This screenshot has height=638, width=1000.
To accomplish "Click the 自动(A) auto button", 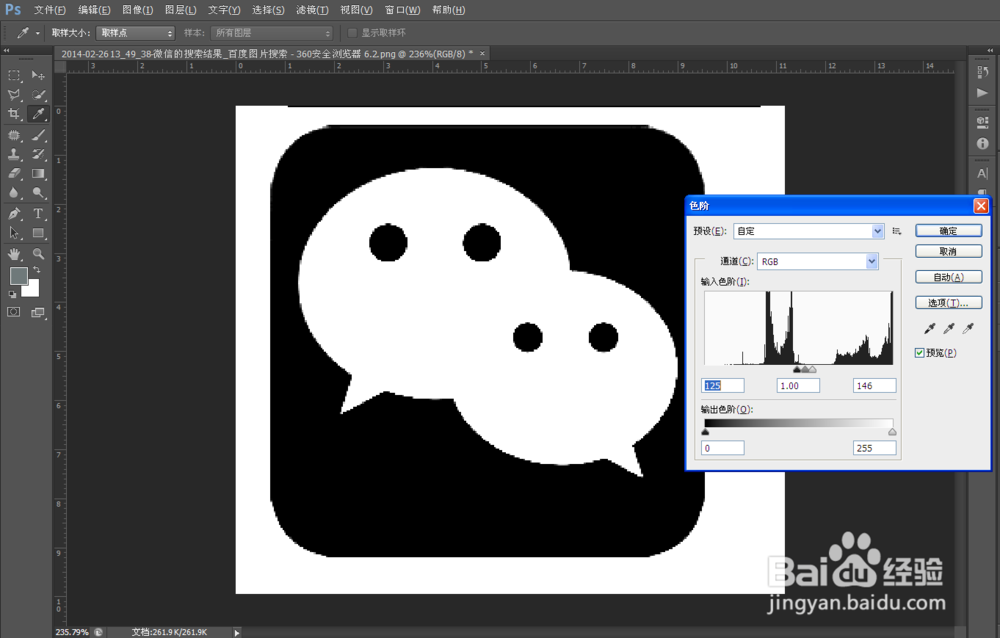I will pyautogui.click(x=948, y=277).
